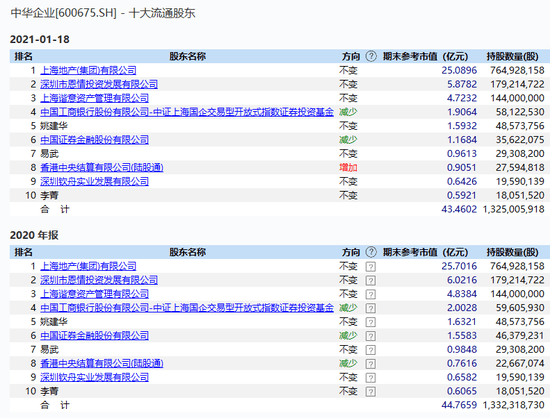
Task: Open 香港中央结算有限公司(陆股通) link in 2021-01-18 table
Action: pos(102,168)
